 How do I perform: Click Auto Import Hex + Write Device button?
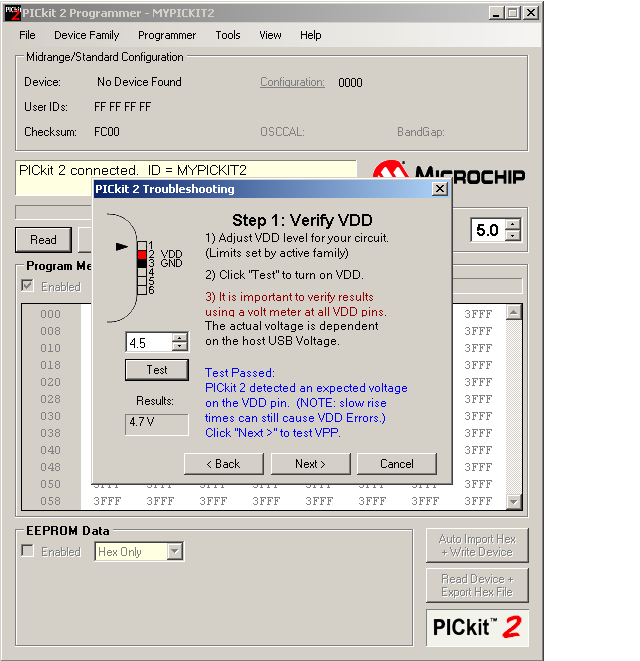point(477,545)
